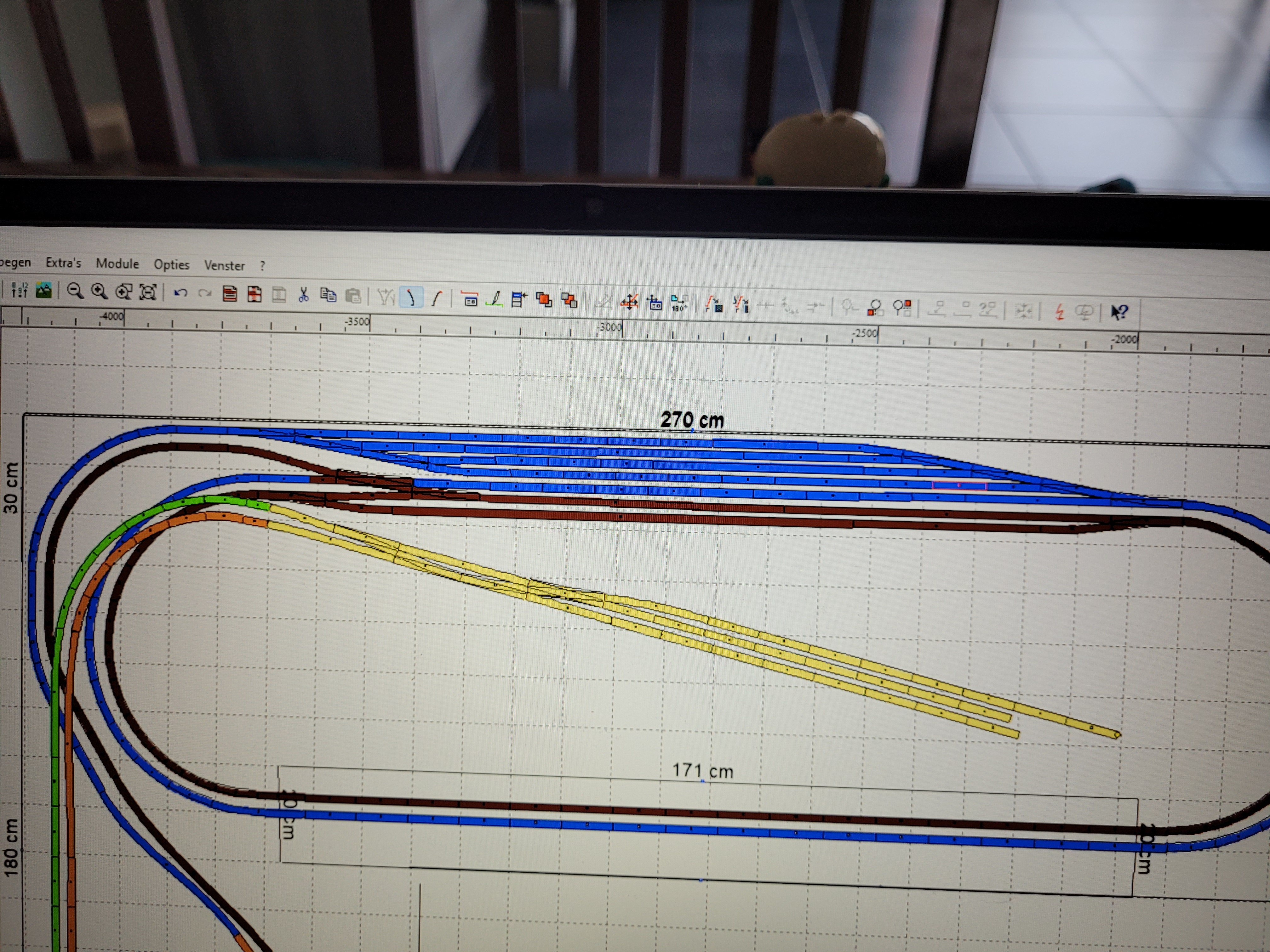This screenshot has width=1270, height=952.
Task: Click the signal with red grid icon
Action: click(902, 309)
